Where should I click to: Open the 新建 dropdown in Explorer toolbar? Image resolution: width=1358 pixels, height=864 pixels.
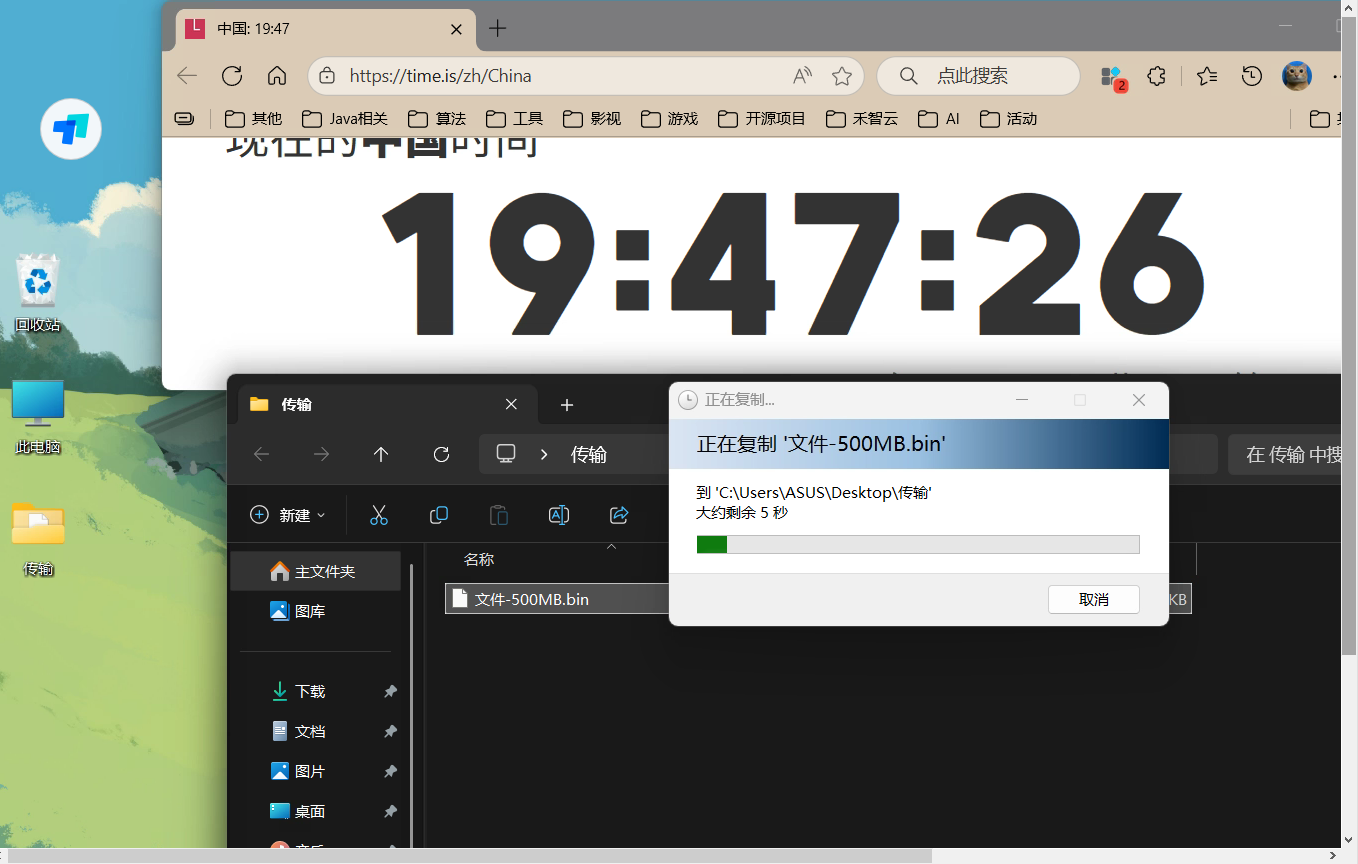pyautogui.click(x=287, y=515)
